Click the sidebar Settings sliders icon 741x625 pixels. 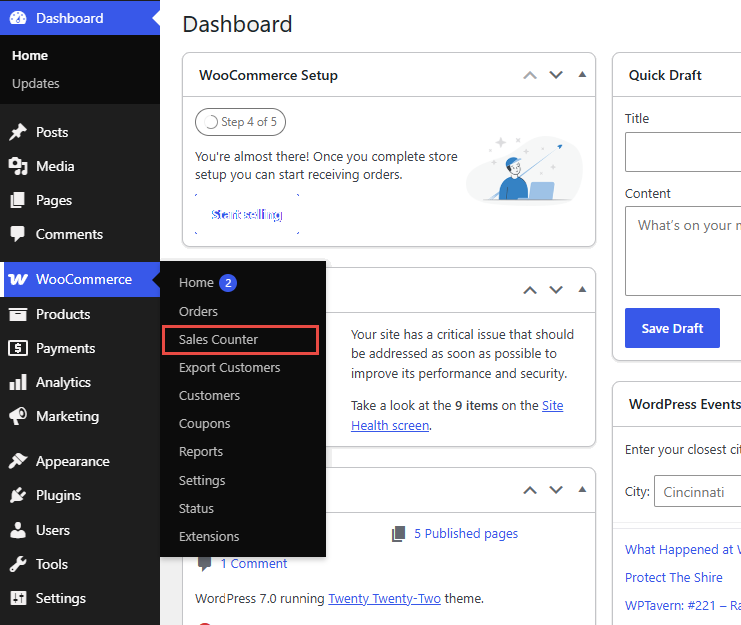coord(18,598)
